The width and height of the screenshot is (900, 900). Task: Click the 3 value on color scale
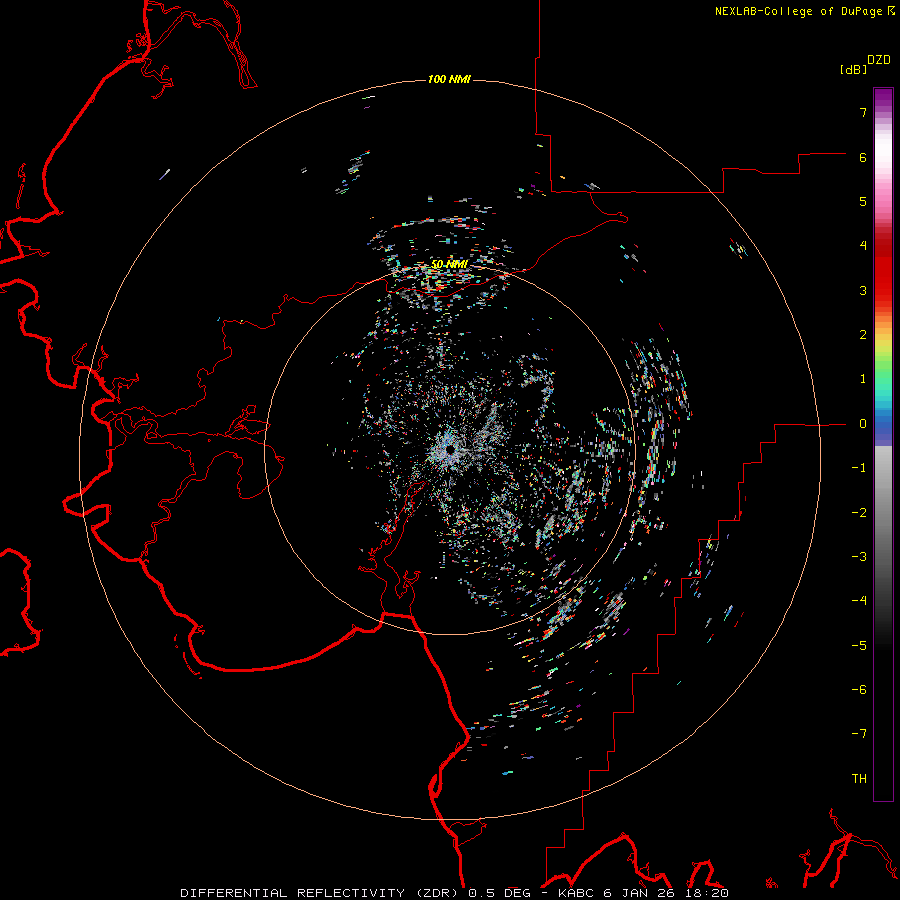(863, 290)
